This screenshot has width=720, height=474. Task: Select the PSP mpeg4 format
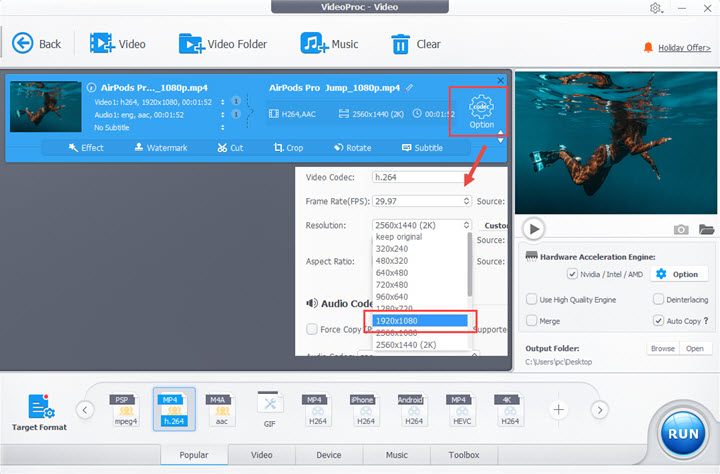pyautogui.click(x=126, y=410)
